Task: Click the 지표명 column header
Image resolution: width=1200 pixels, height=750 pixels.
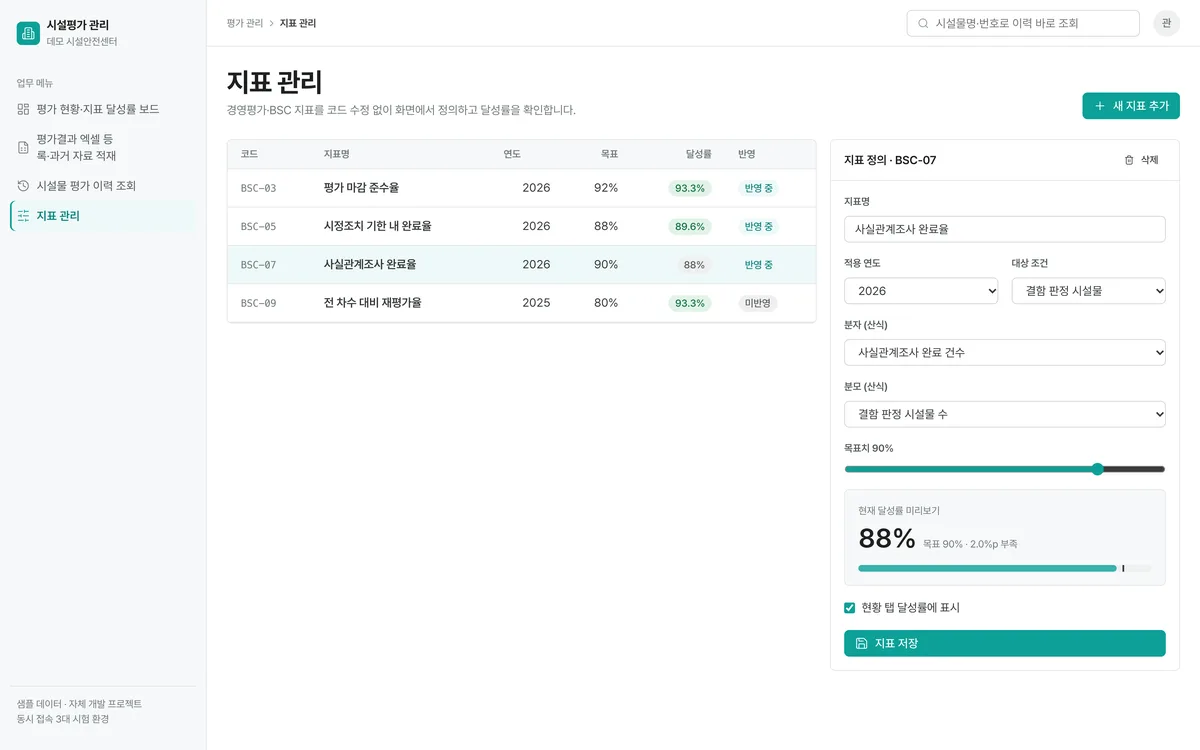Action: [337, 154]
